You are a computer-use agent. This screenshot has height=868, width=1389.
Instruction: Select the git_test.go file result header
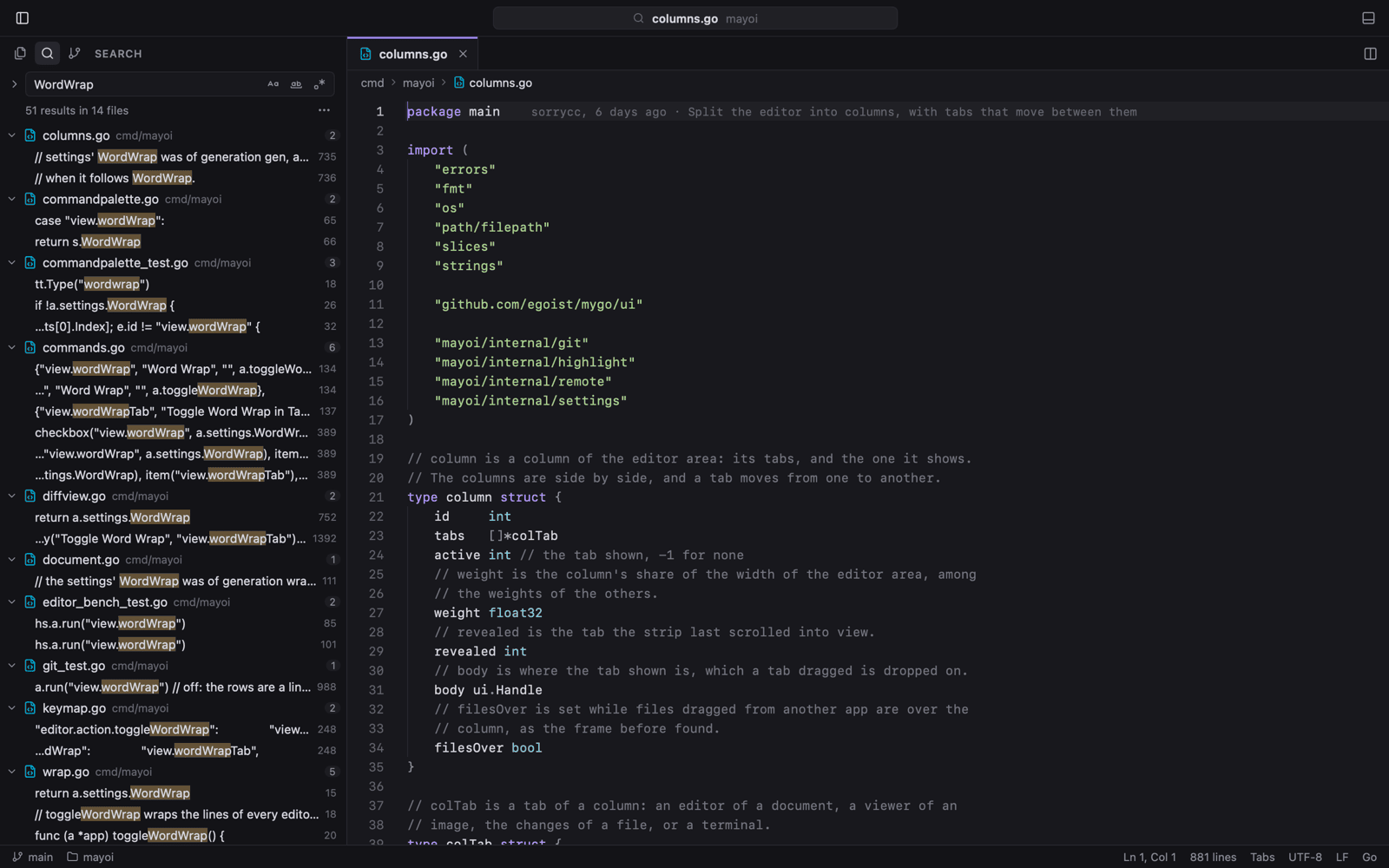(174, 666)
